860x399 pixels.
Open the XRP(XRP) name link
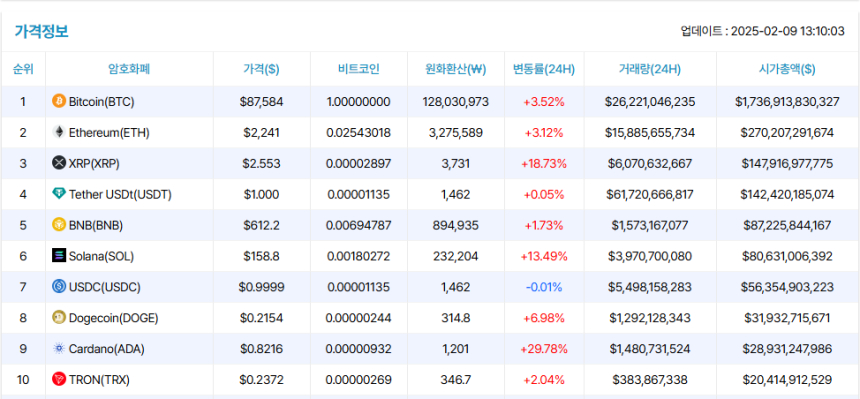tap(94, 164)
